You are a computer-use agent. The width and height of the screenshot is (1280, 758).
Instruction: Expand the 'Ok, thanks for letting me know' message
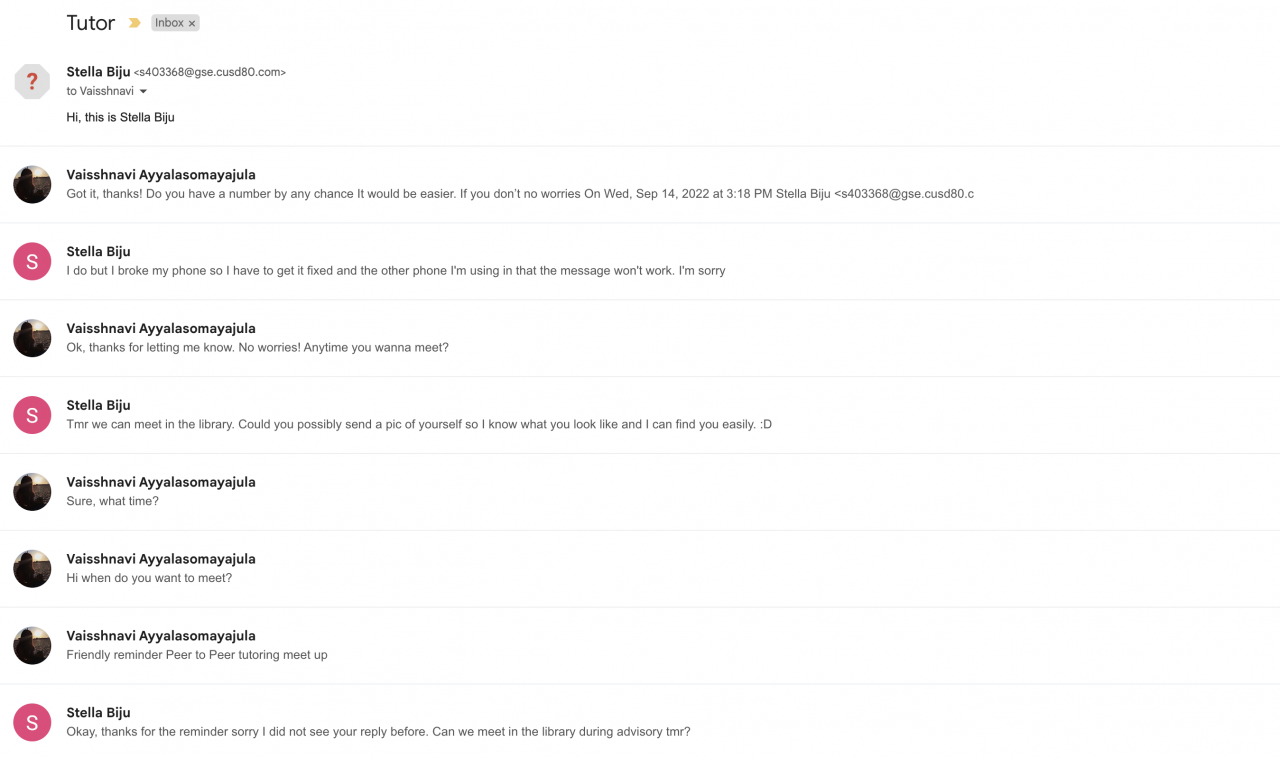tap(257, 347)
